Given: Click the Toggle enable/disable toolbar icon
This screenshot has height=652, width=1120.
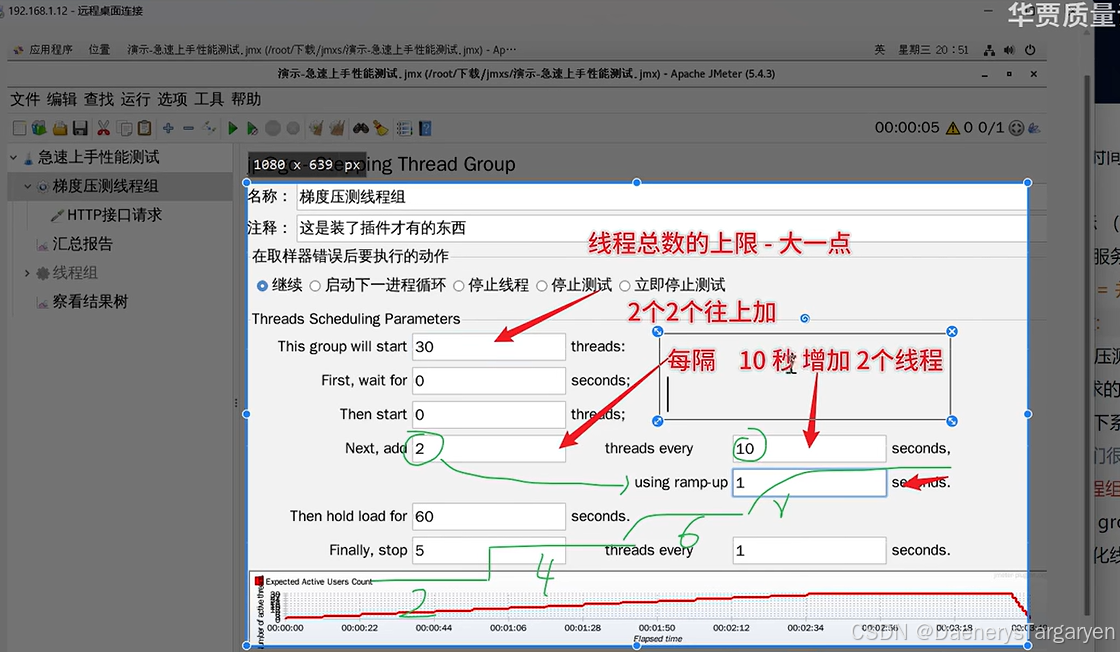Looking at the screenshot, I should 209,129.
